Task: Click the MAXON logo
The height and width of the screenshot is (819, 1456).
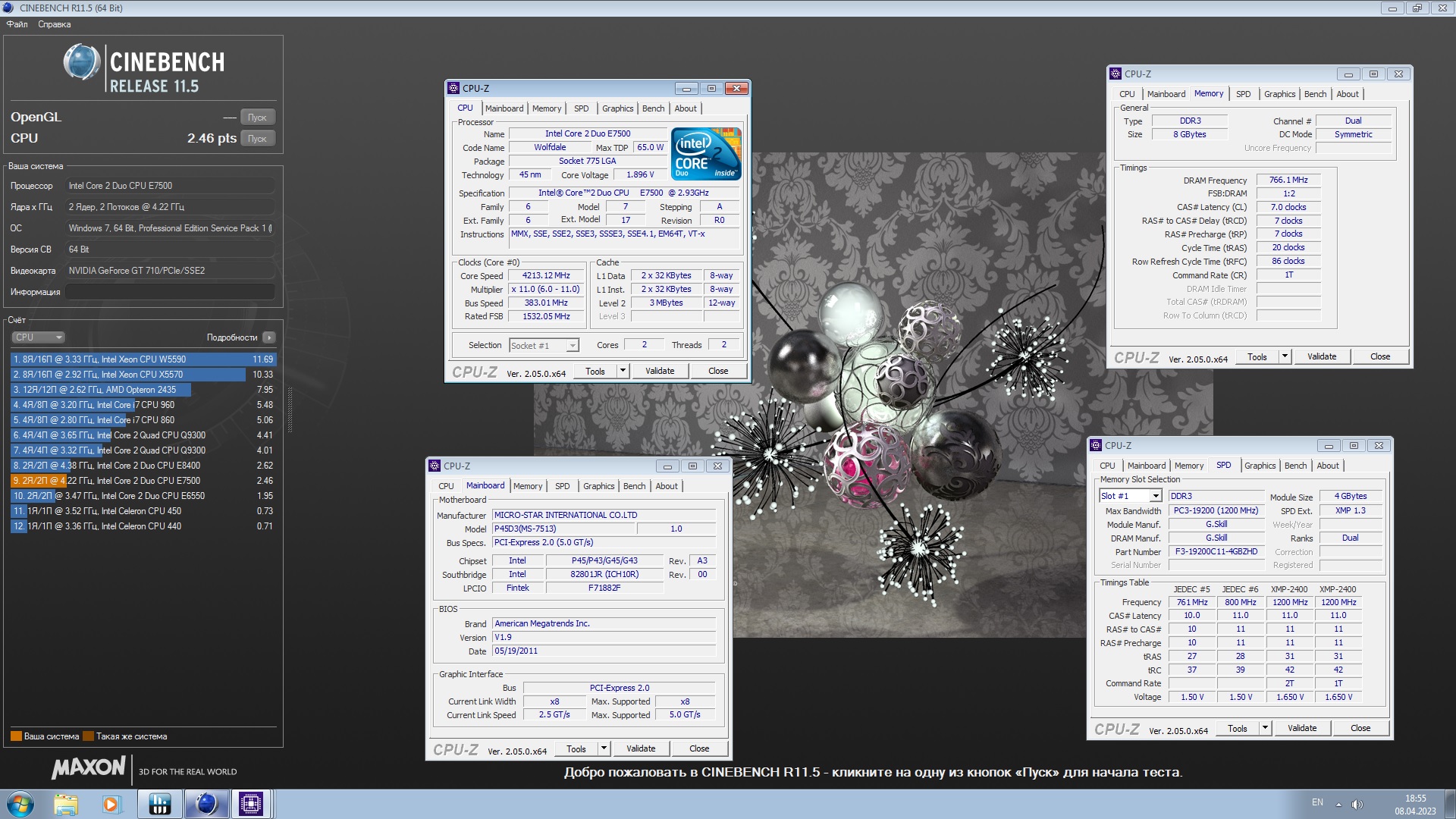Action: coord(89,767)
